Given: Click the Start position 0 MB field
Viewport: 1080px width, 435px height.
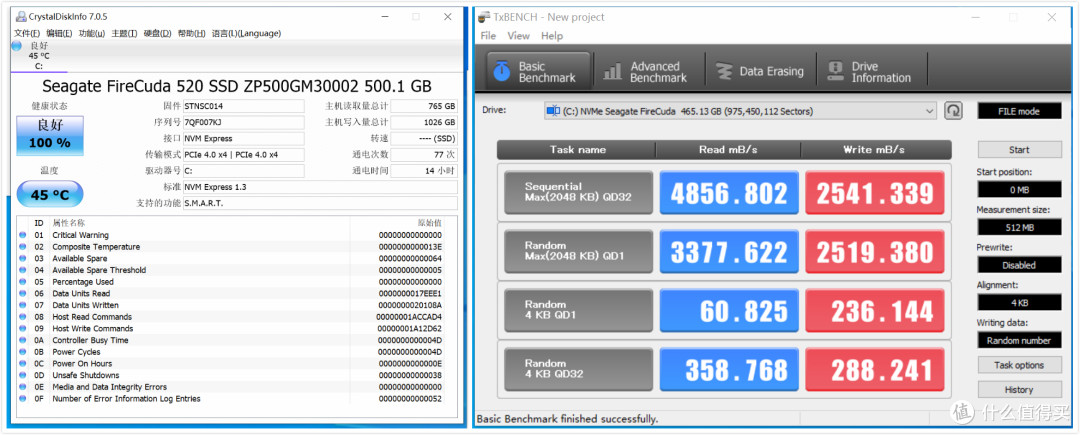Looking at the screenshot, I should tap(1019, 189).
